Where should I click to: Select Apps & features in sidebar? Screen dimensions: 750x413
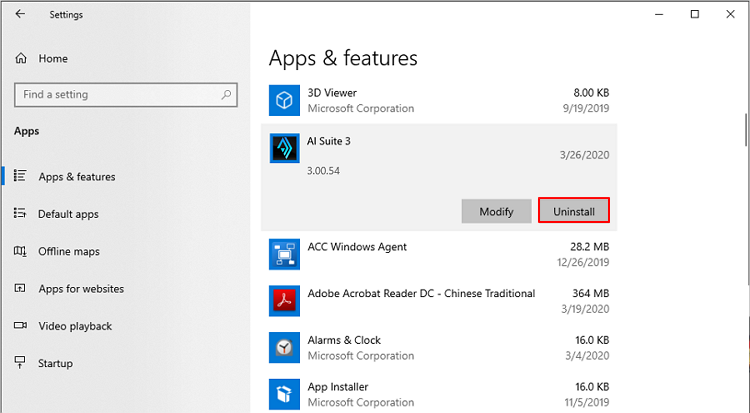[x=77, y=177]
